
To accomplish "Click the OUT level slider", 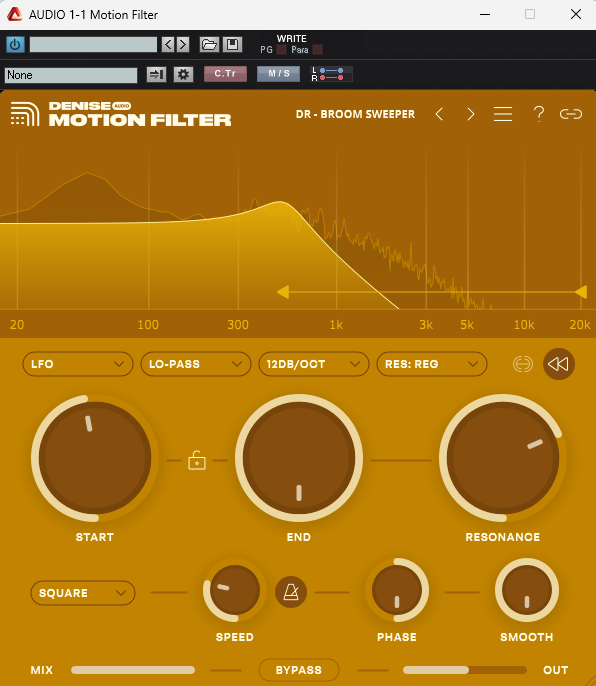I will 465,670.
